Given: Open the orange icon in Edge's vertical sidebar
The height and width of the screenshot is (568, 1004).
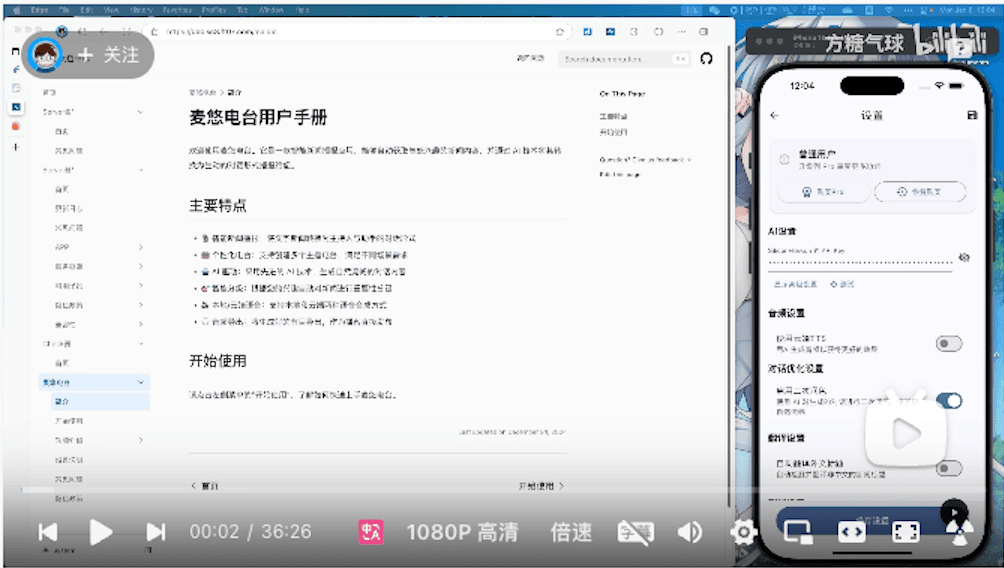Looking at the screenshot, I should pos(17,126).
